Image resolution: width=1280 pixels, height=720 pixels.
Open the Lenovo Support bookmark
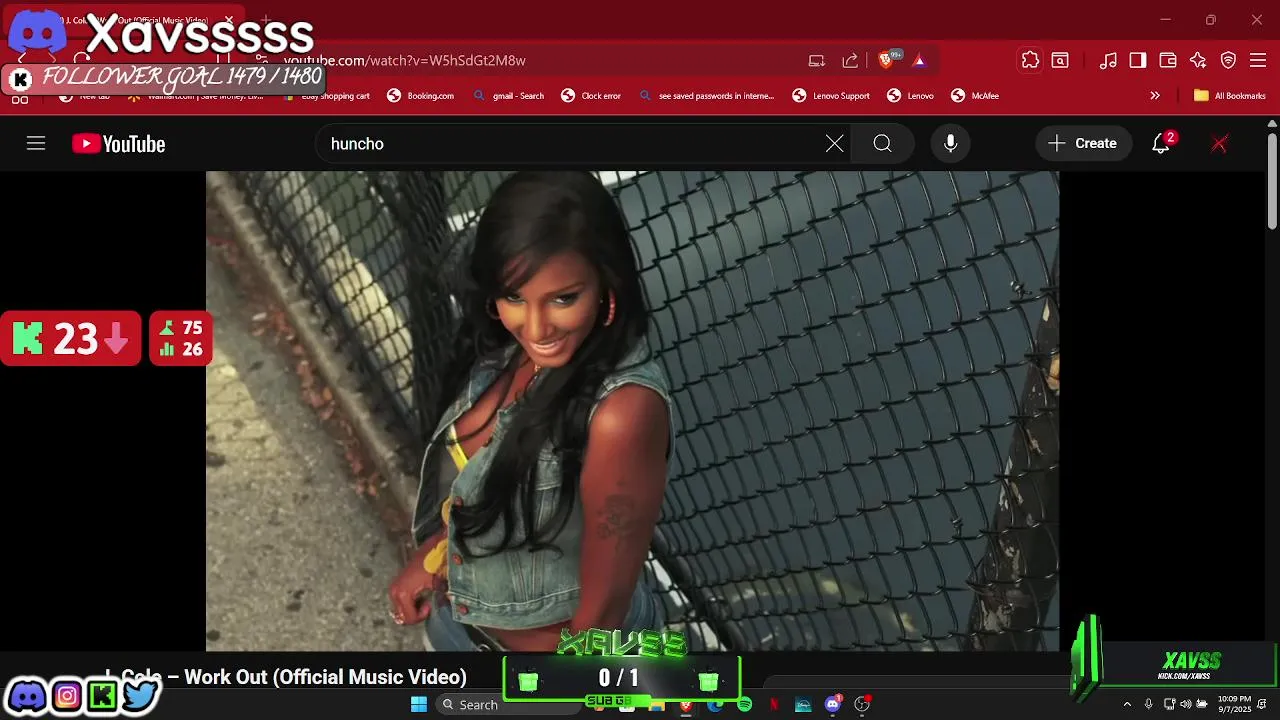tap(831, 96)
